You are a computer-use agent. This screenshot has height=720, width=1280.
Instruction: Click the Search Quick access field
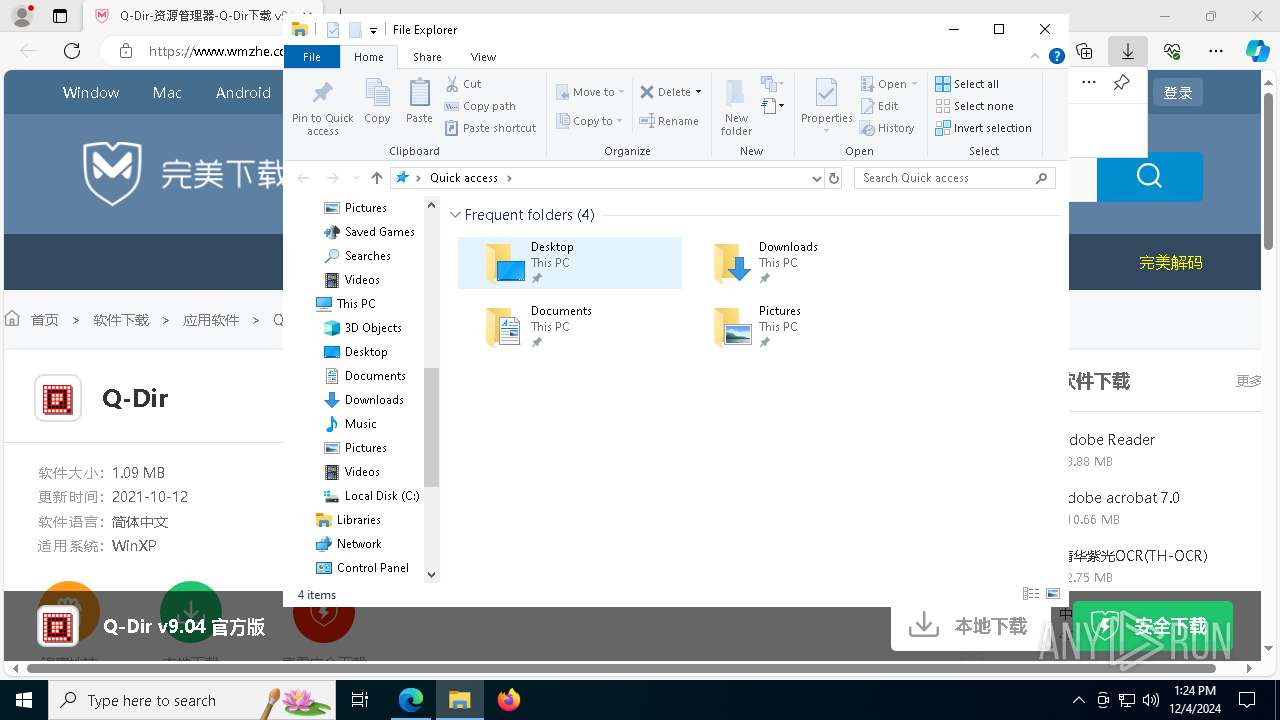(955, 178)
